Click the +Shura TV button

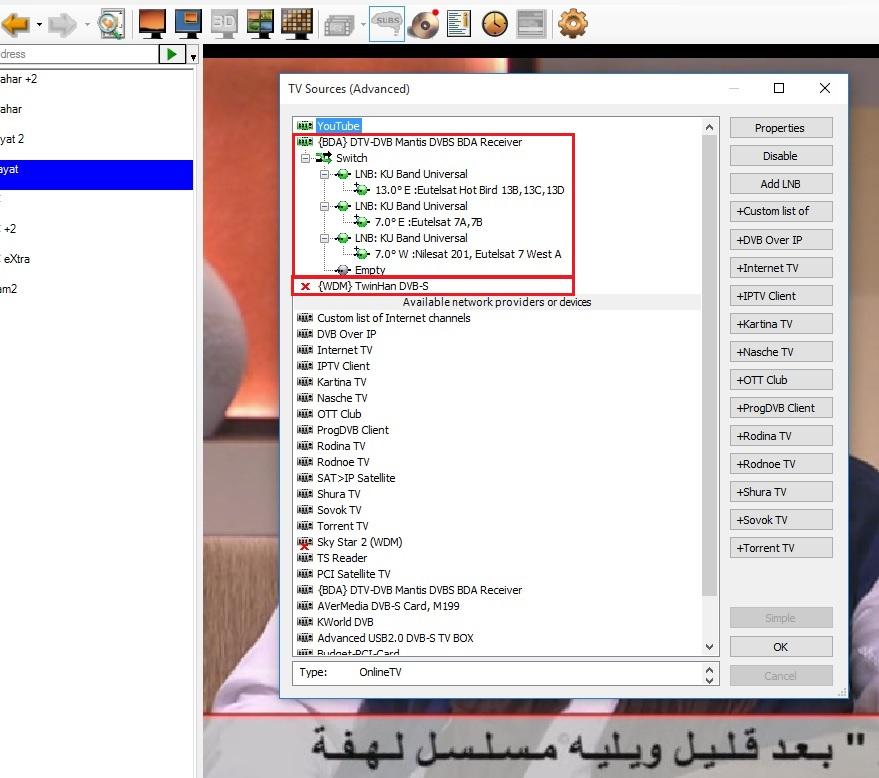(x=780, y=492)
